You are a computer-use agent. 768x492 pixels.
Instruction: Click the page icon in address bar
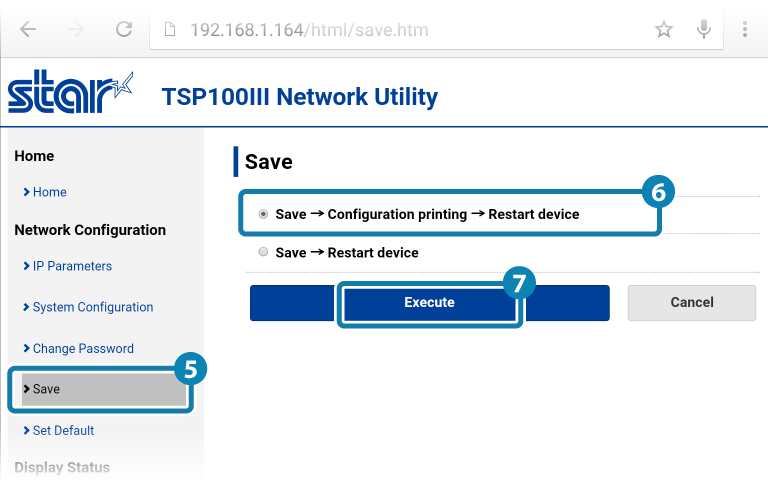[x=169, y=30]
